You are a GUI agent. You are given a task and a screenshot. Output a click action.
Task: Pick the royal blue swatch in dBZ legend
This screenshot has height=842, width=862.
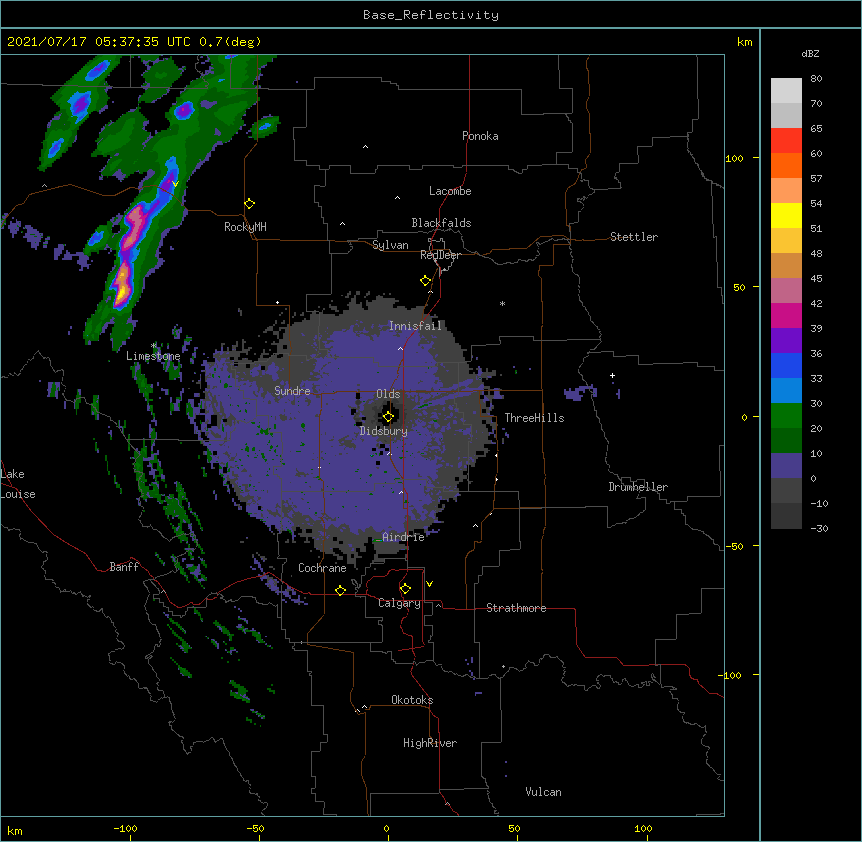click(786, 365)
